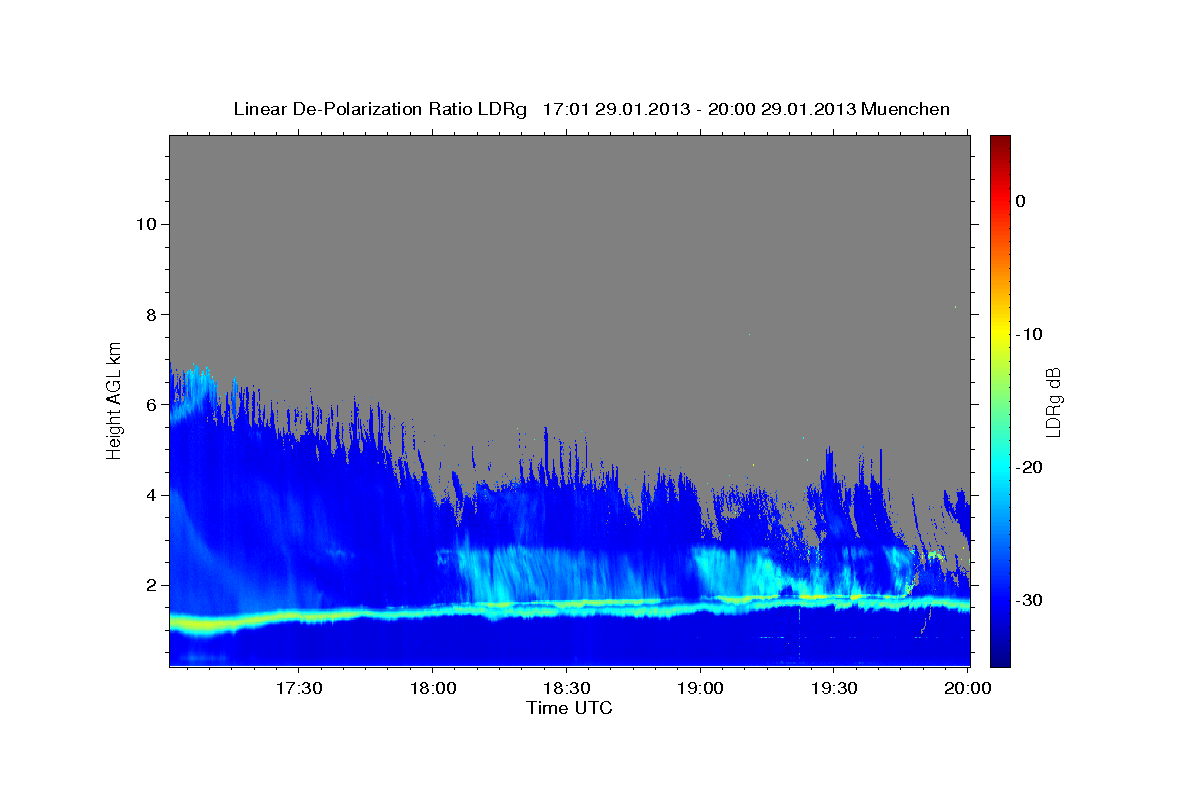
Task: Click the plot title 'Linear De-Polarization Ratio LDRg'
Action: 380,109
